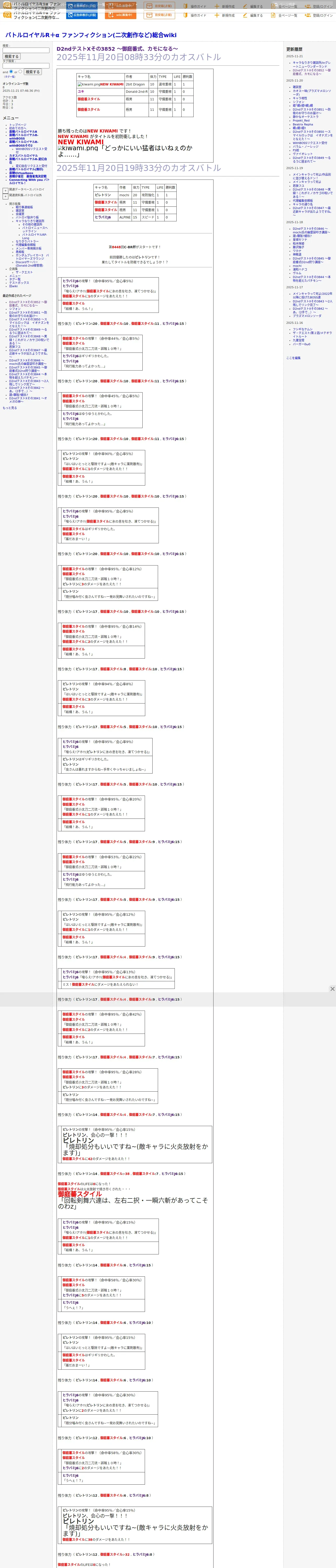Close the banner with the X icon
The image size is (336, 1568).
tap(332, 989)
